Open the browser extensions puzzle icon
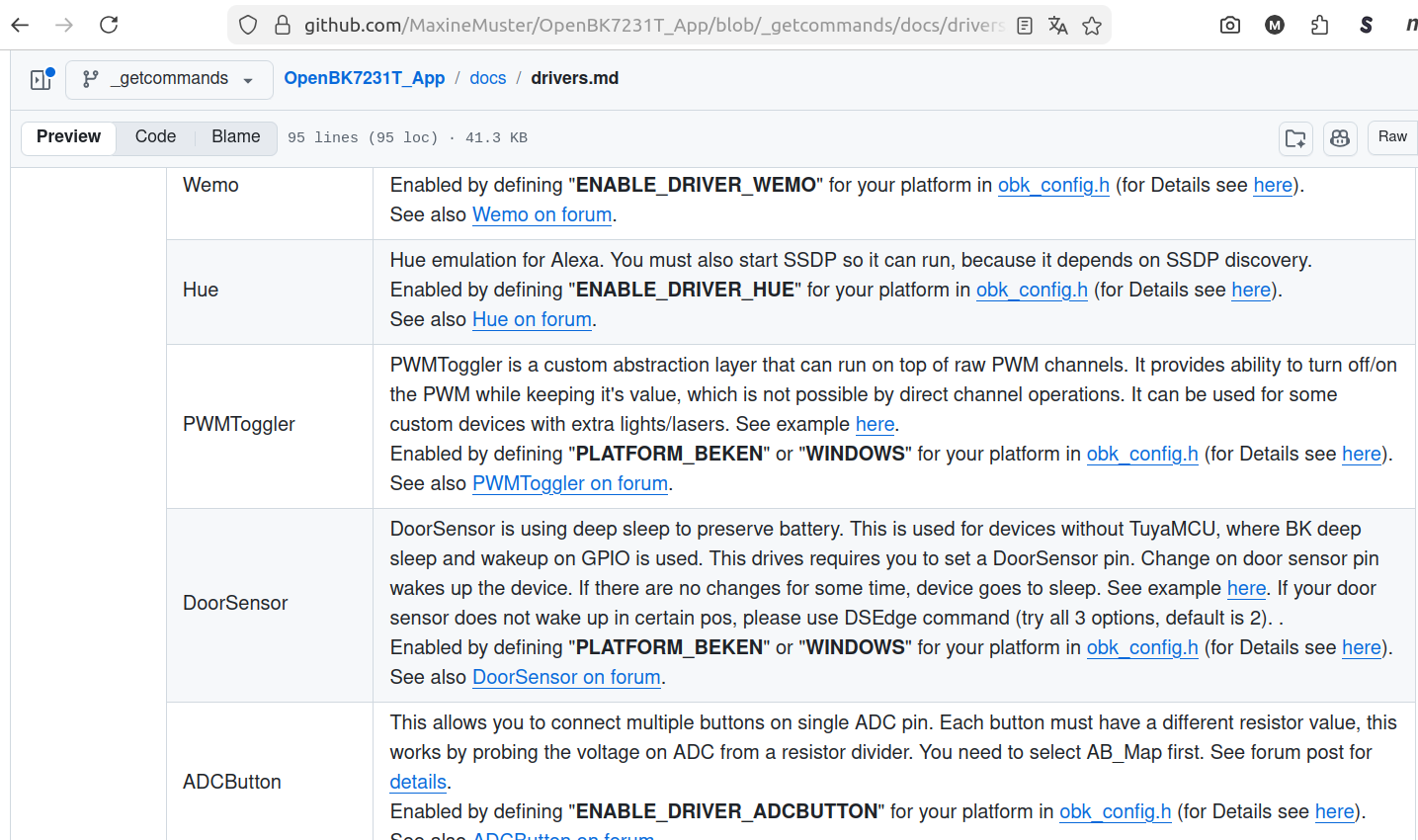The image size is (1418, 840). [1320, 25]
